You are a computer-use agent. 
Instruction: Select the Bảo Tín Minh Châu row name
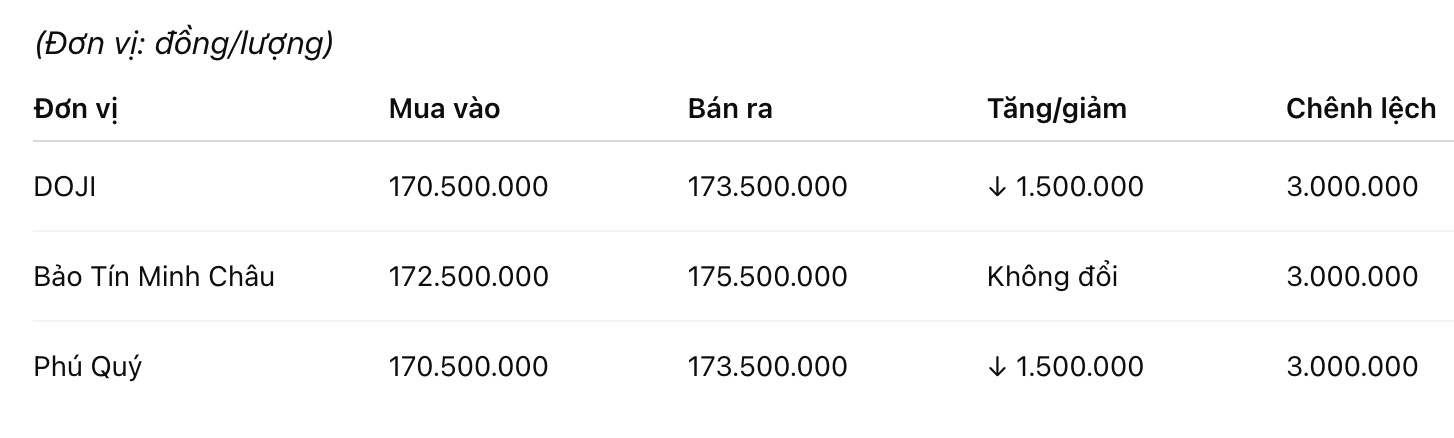154,277
